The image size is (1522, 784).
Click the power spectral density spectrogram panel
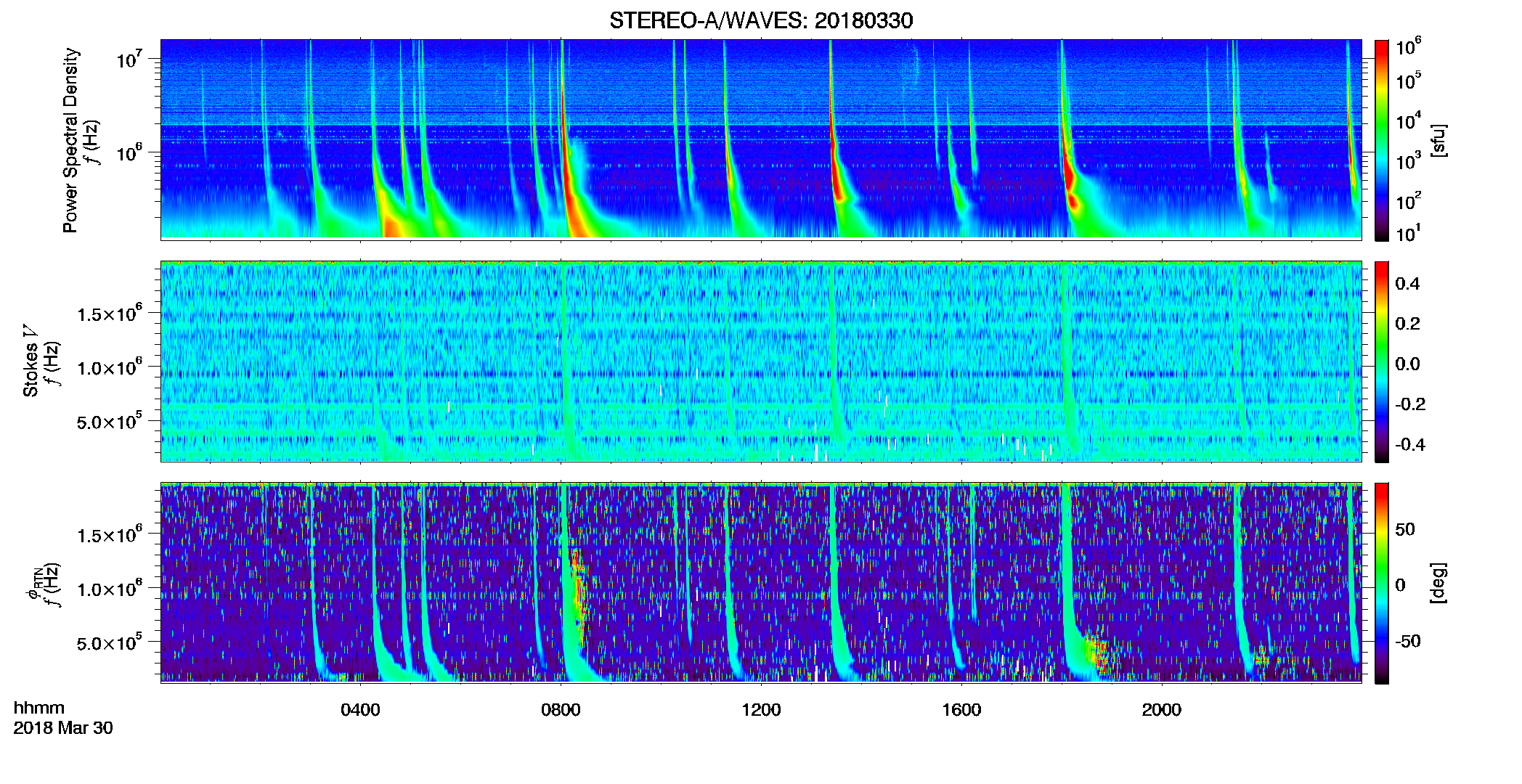(x=761, y=139)
